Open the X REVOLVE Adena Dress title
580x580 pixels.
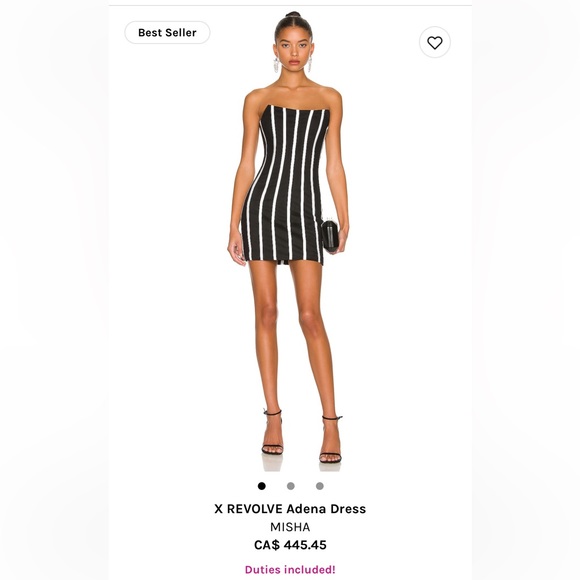[x=290, y=509]
